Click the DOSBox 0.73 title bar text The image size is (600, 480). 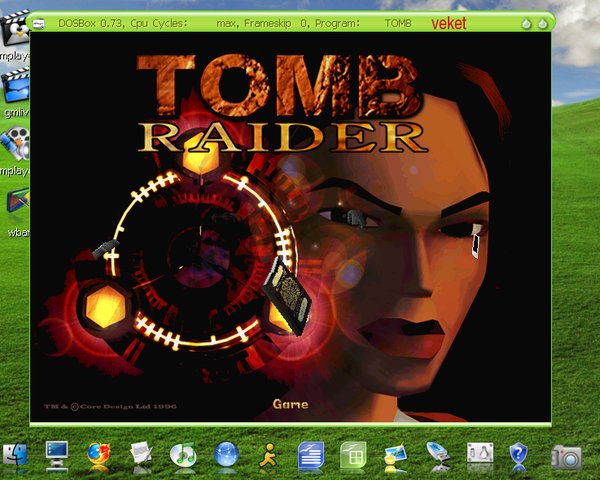(x=235, y=23)
